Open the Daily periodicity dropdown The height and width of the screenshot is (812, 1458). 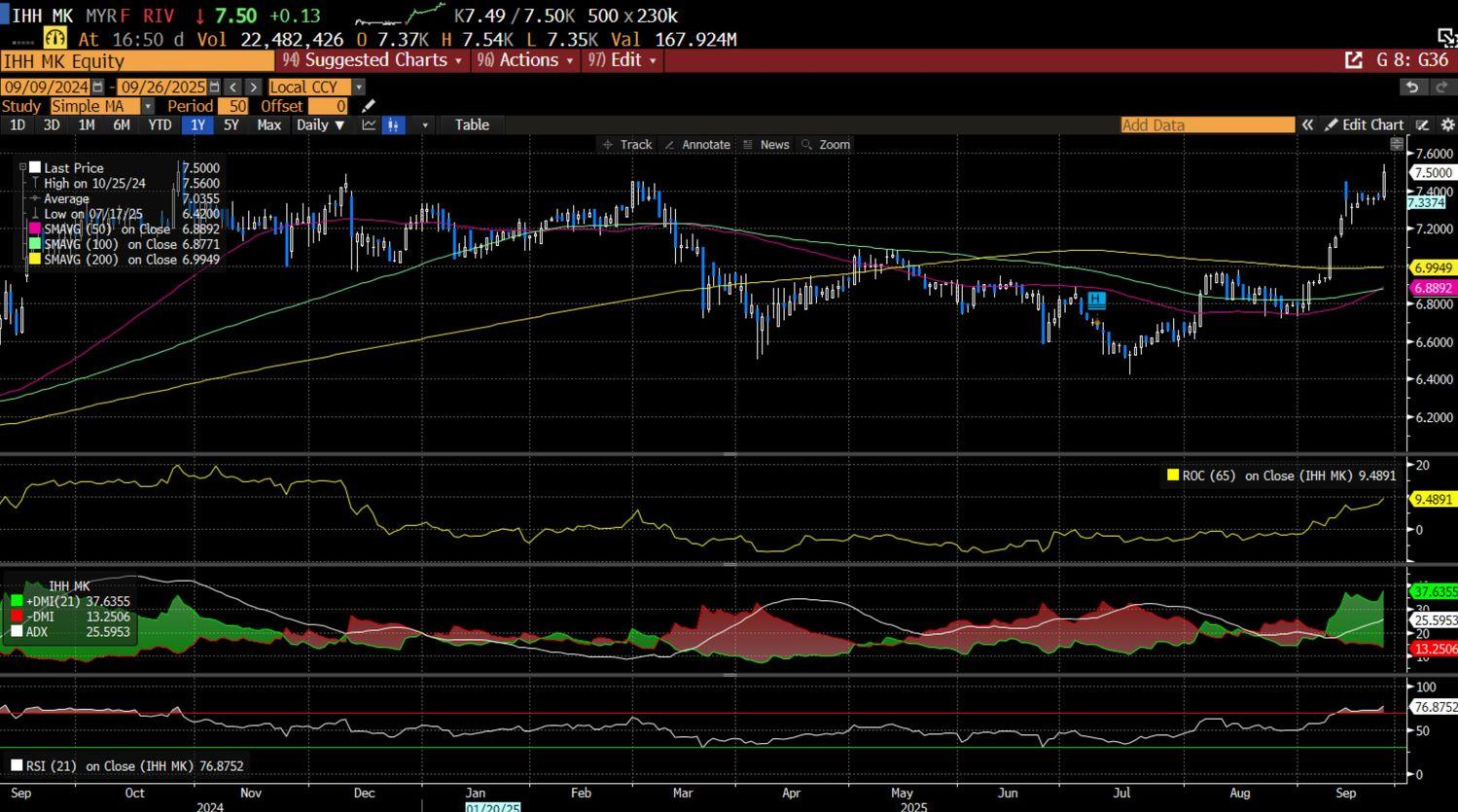320,124
